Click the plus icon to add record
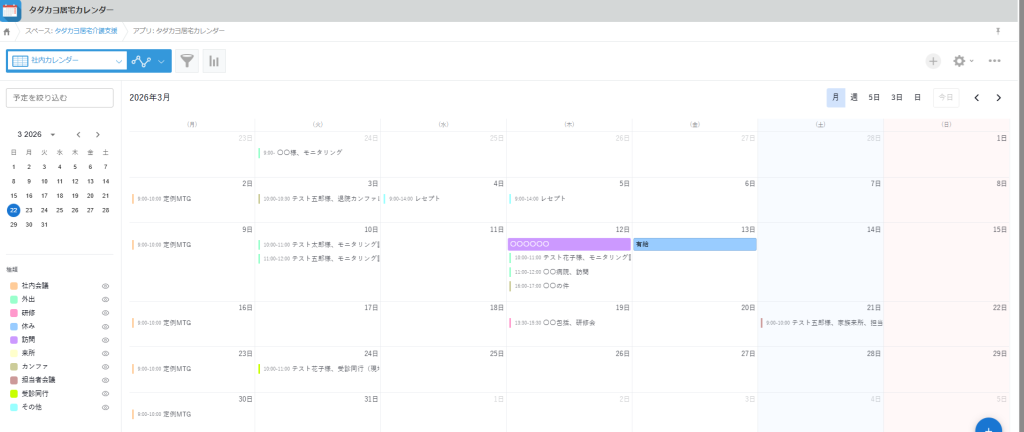Screen dimensions: 1024x432 coord(933,61)
